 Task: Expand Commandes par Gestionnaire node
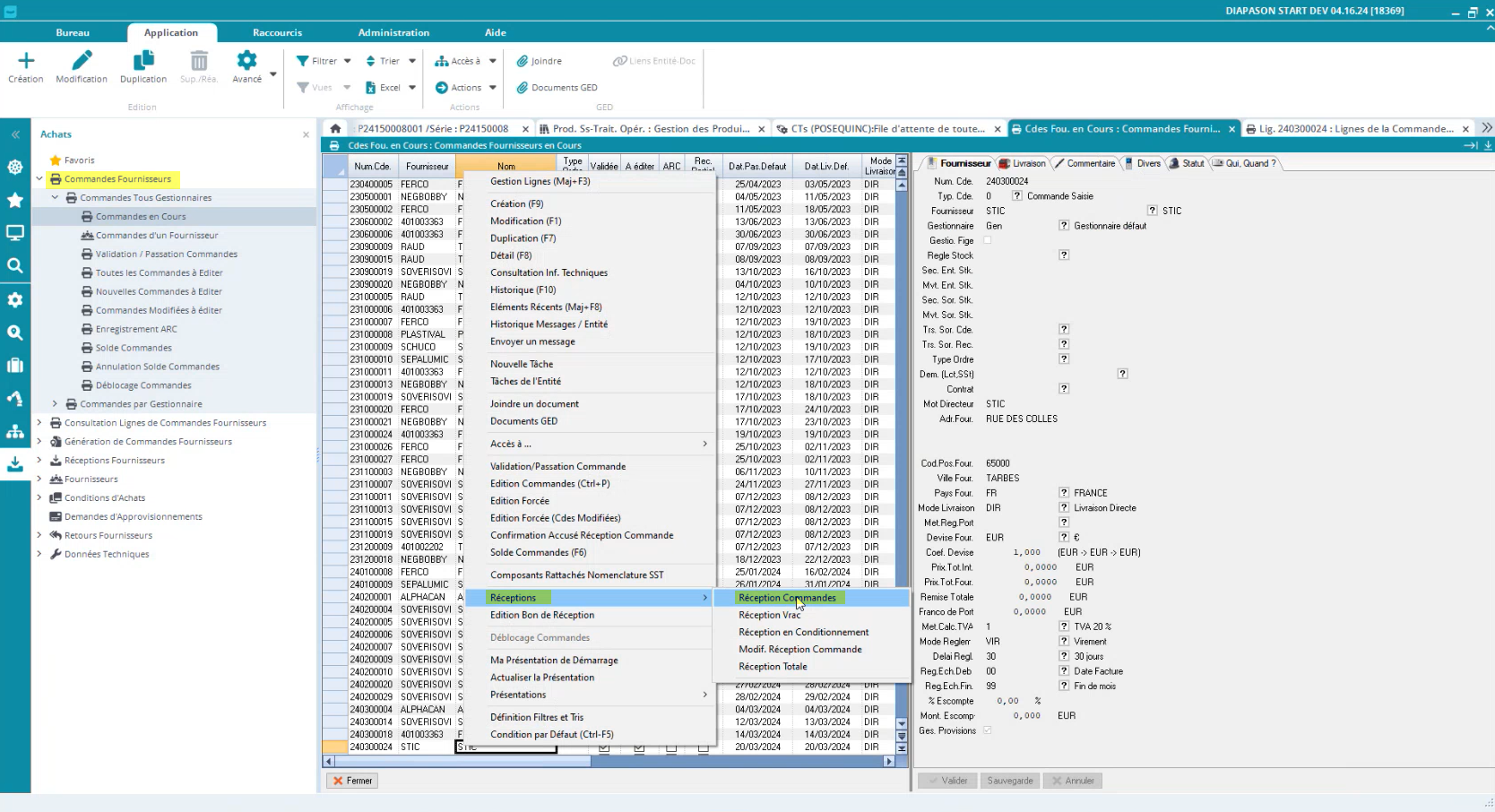pos(55,404)
